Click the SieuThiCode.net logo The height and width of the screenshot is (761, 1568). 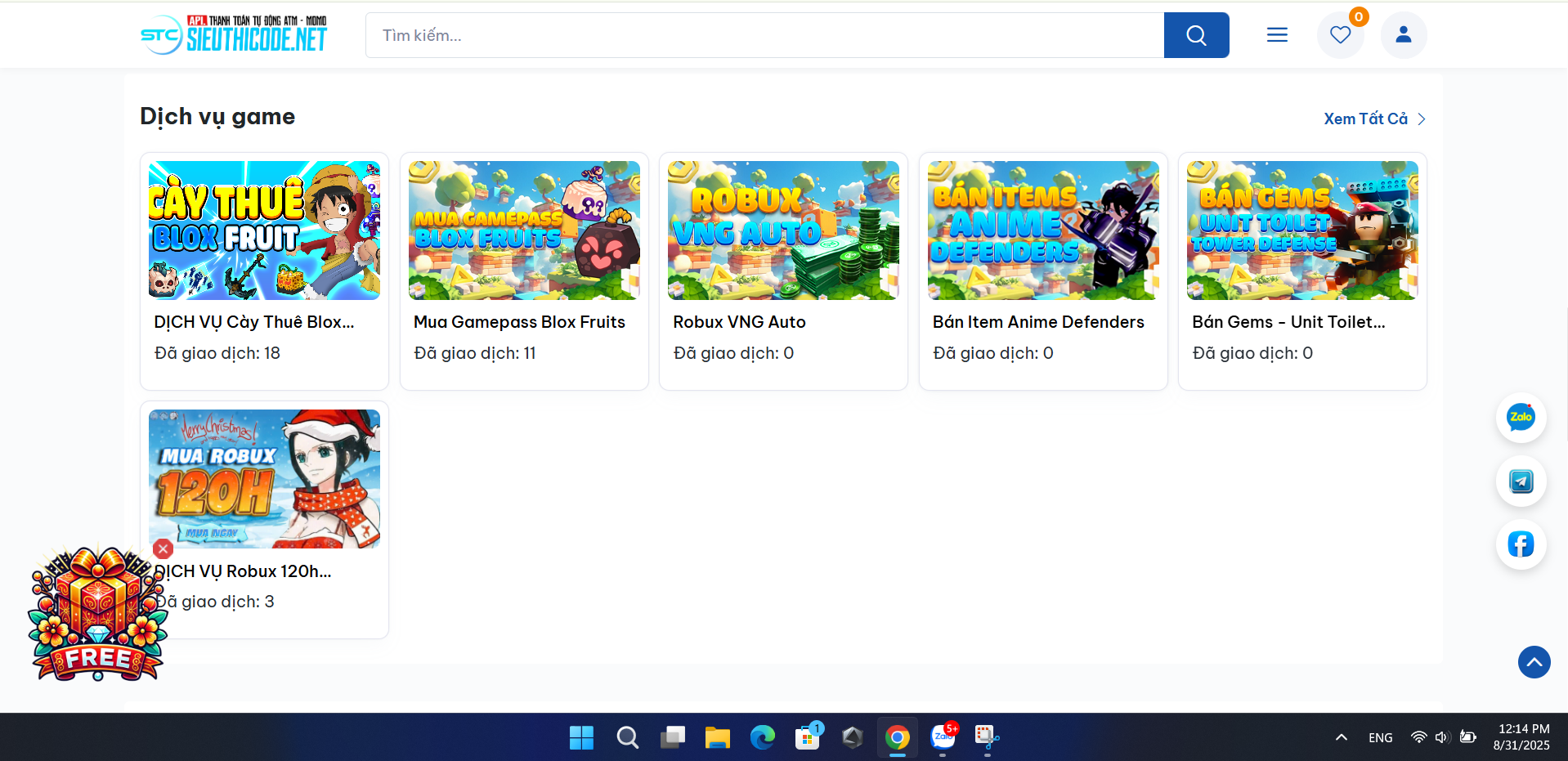234,35
